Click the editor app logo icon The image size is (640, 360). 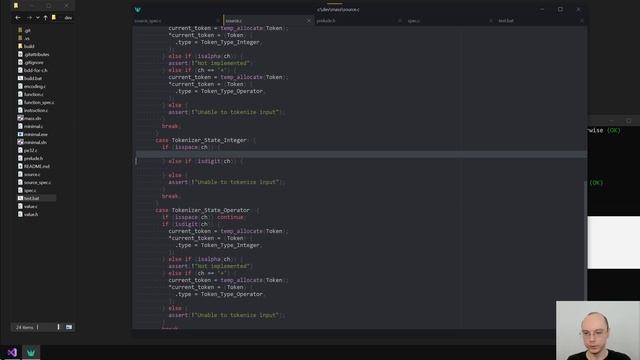point(138,9)
